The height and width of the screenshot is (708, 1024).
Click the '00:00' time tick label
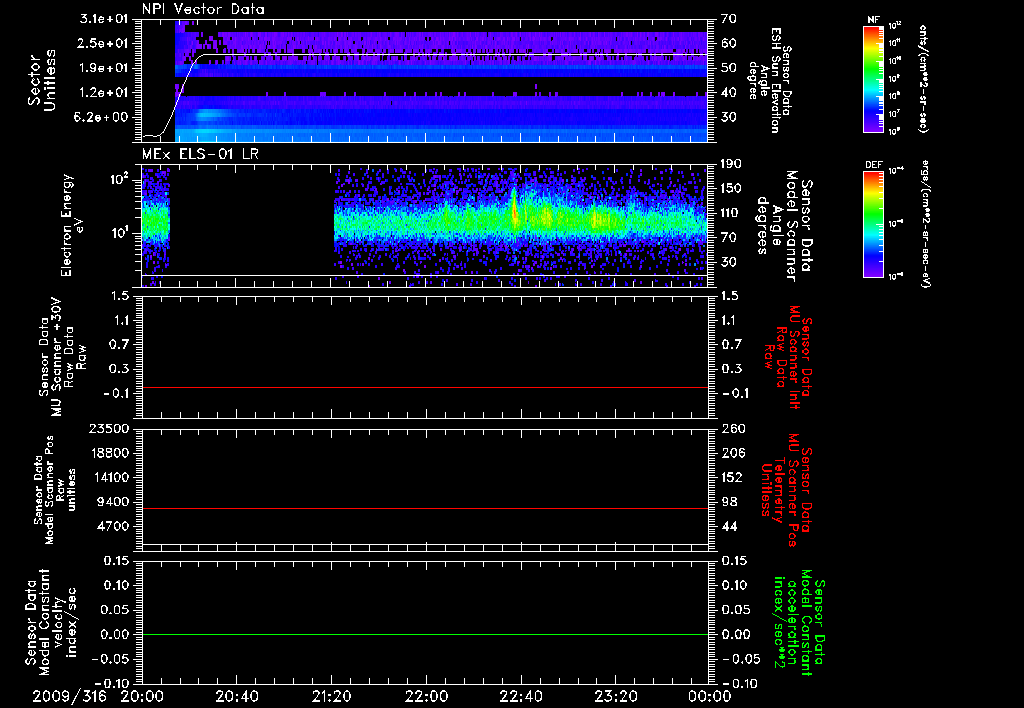click(710, 697)
